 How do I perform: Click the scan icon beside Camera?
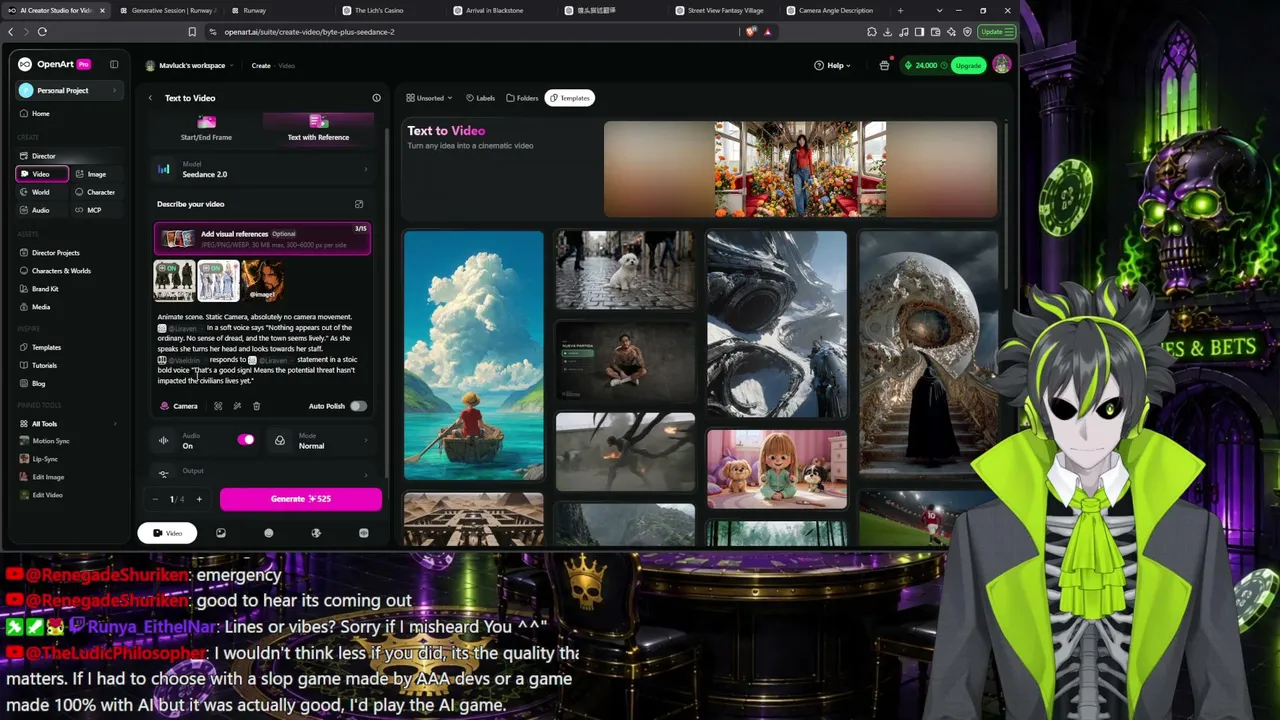[218, 406]
